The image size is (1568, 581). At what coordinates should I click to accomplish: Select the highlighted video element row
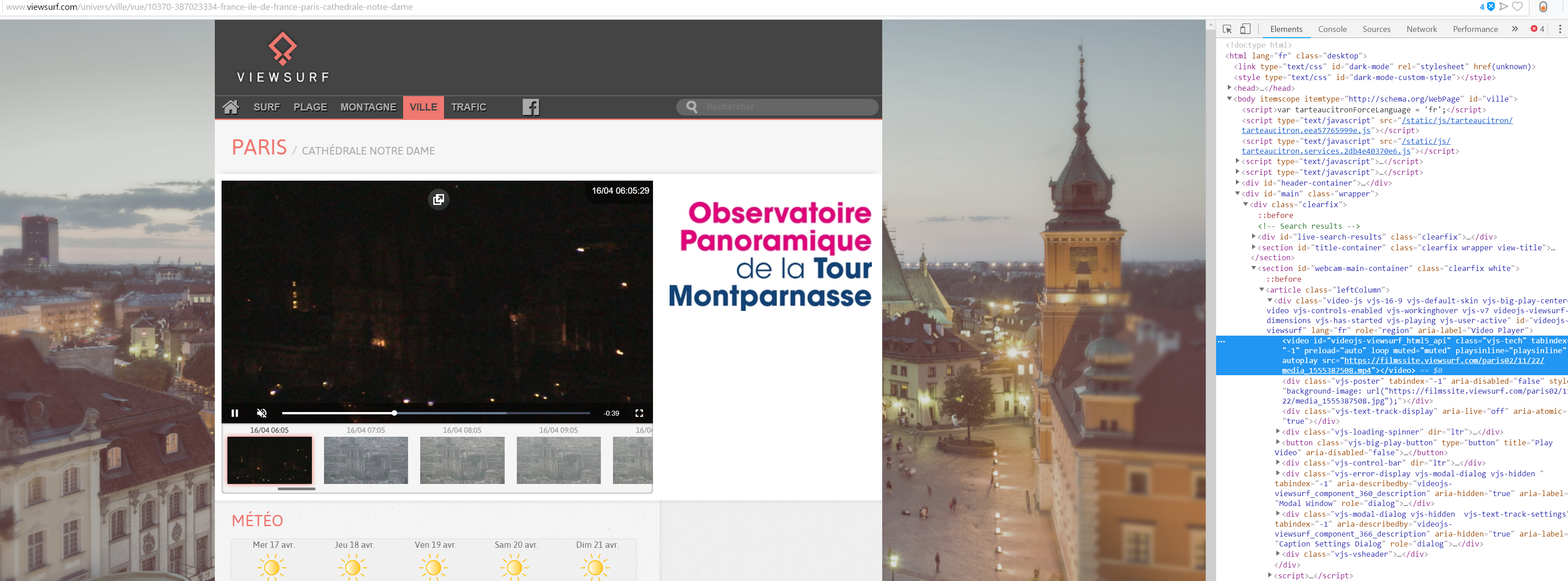(1391, 355)
